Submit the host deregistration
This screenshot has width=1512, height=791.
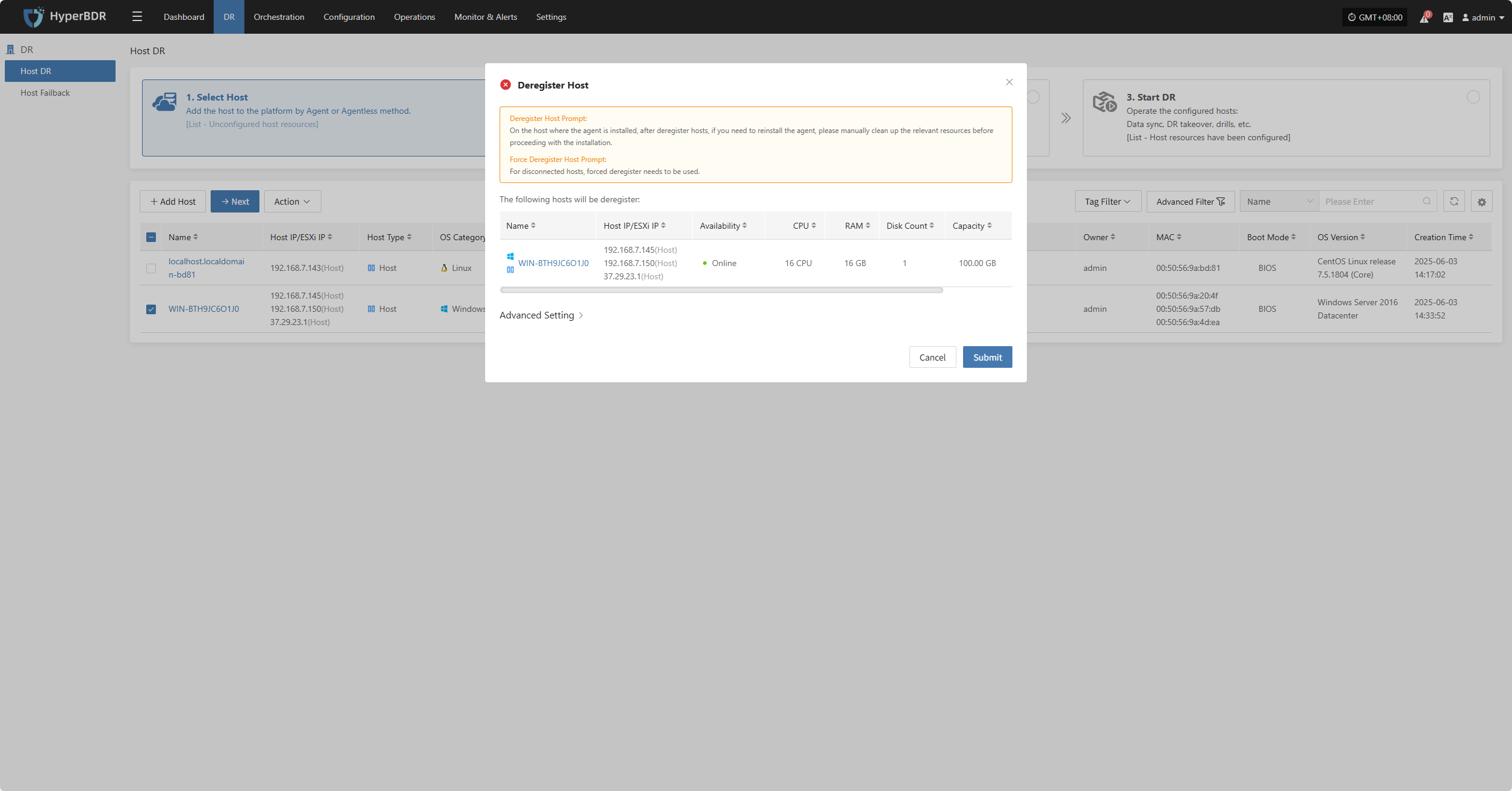pos(987,357)
